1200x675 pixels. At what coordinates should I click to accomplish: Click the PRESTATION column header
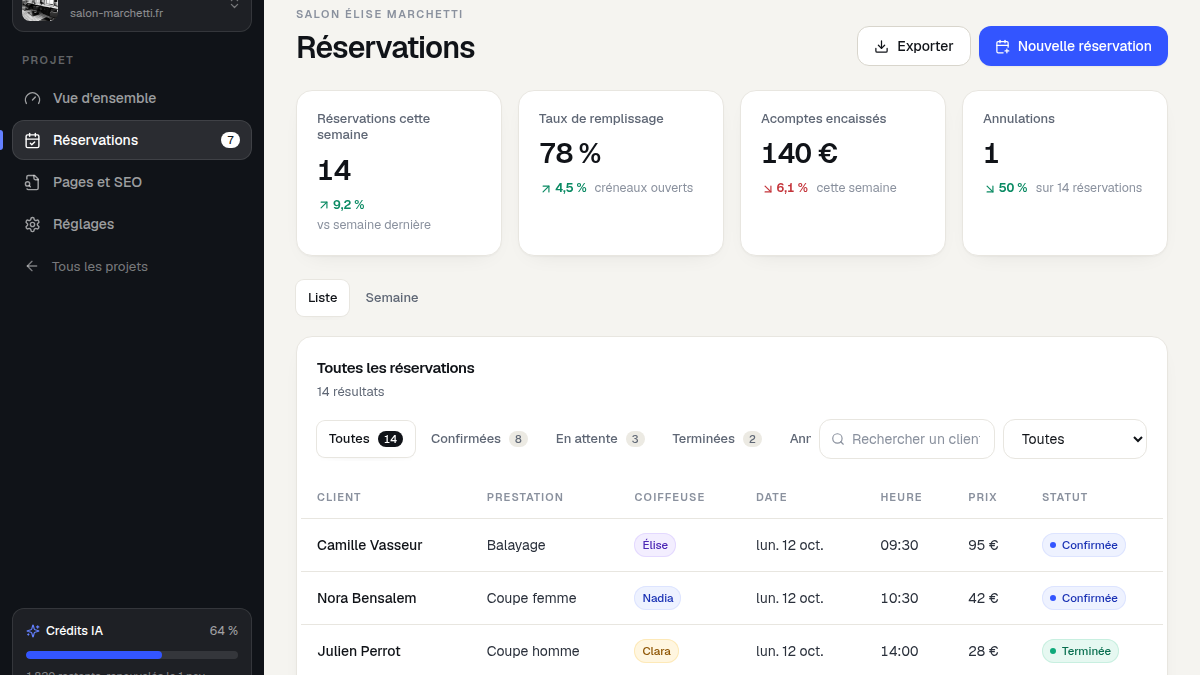525,497
